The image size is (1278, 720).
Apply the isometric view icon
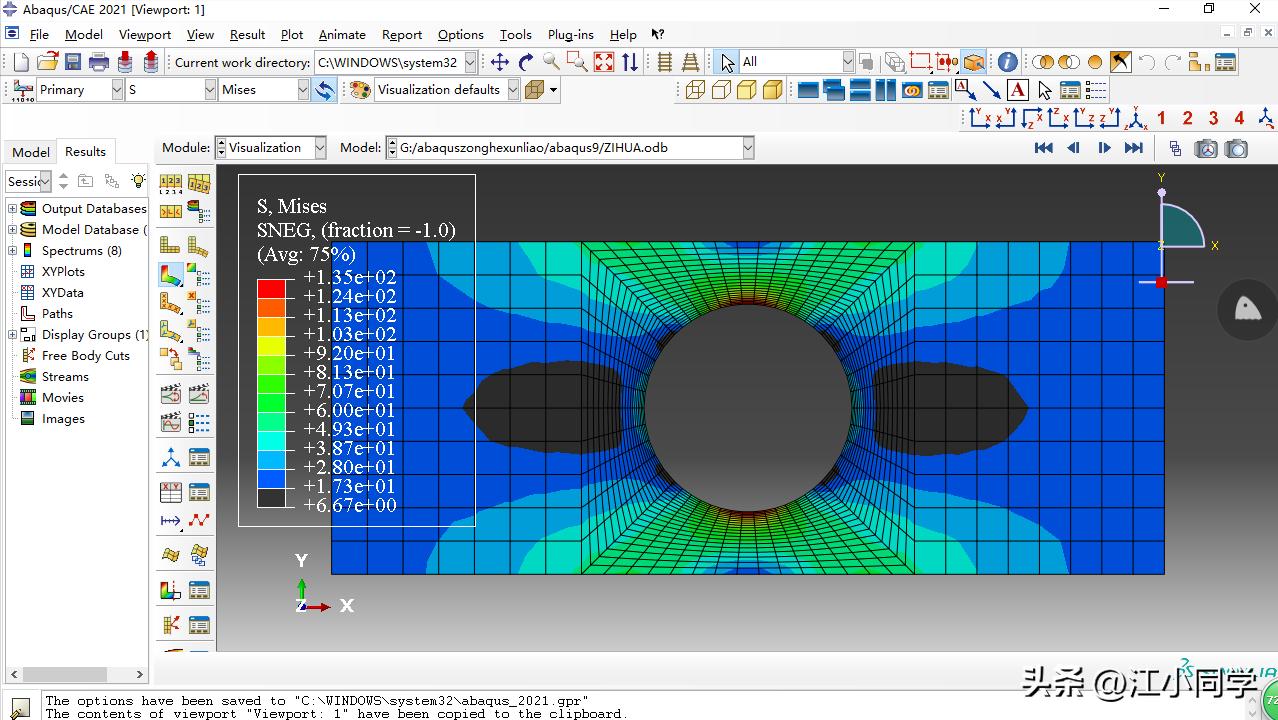[x=1136, y=118]
